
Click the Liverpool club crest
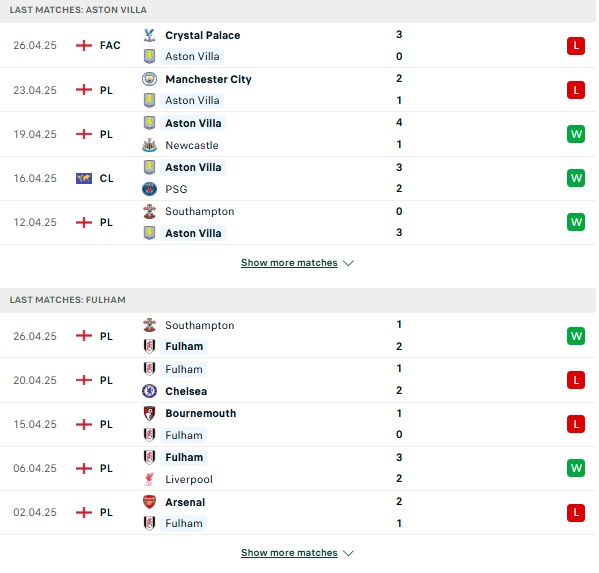click(149, 479)
